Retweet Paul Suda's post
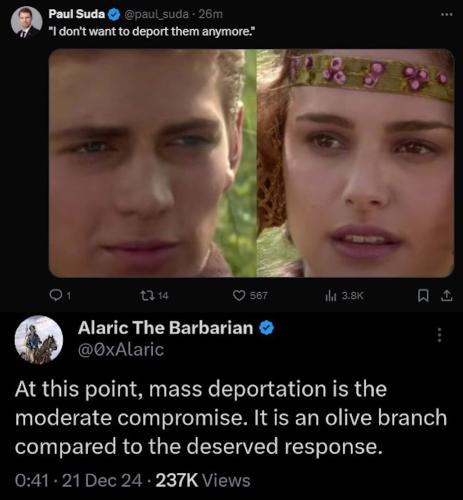Image resolution: width=463 pixels, height=500 pixels. click(145, 295)
